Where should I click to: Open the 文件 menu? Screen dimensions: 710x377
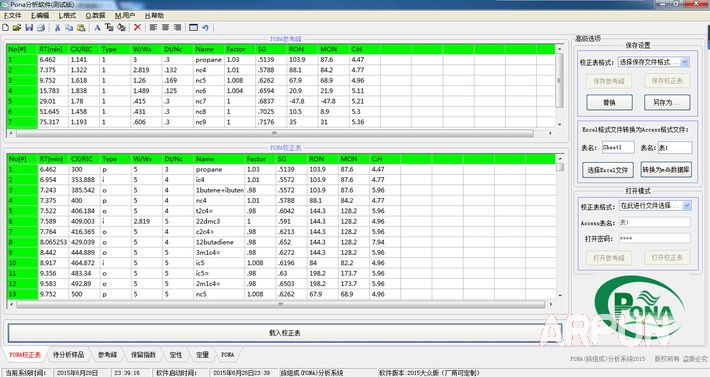coord(13,15)
